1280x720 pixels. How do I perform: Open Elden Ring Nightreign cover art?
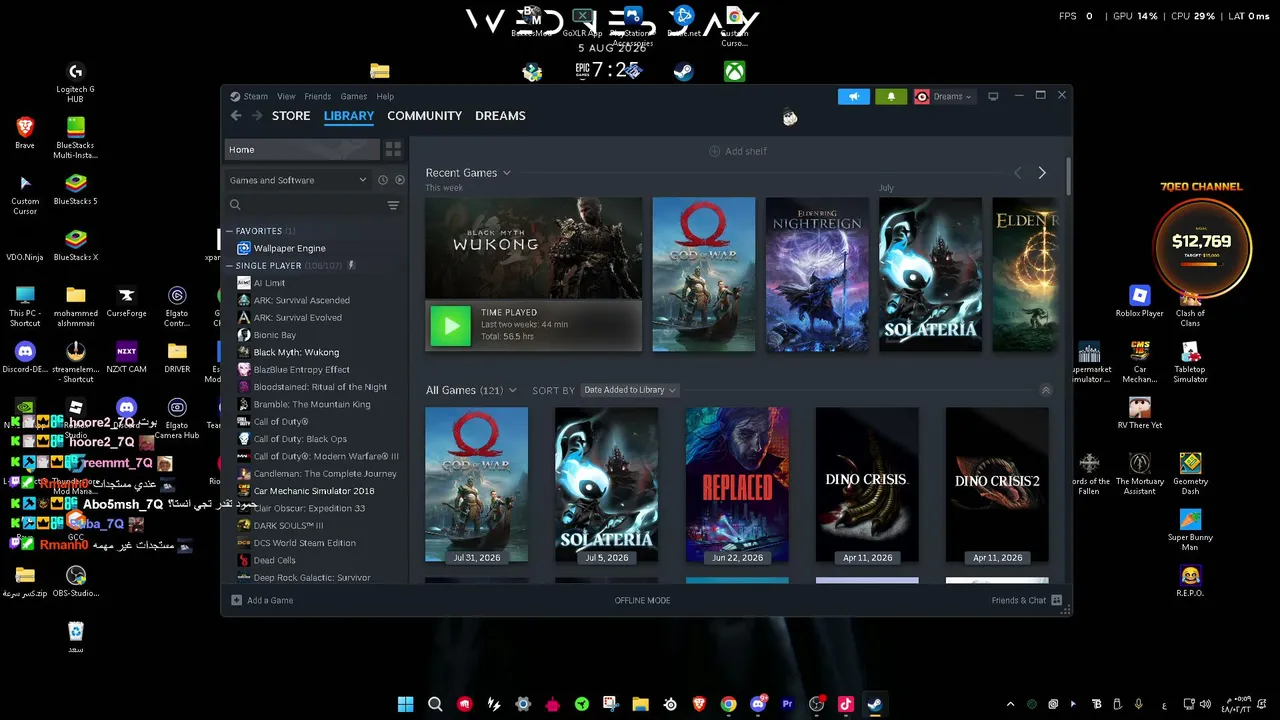(x=817, y=274)
